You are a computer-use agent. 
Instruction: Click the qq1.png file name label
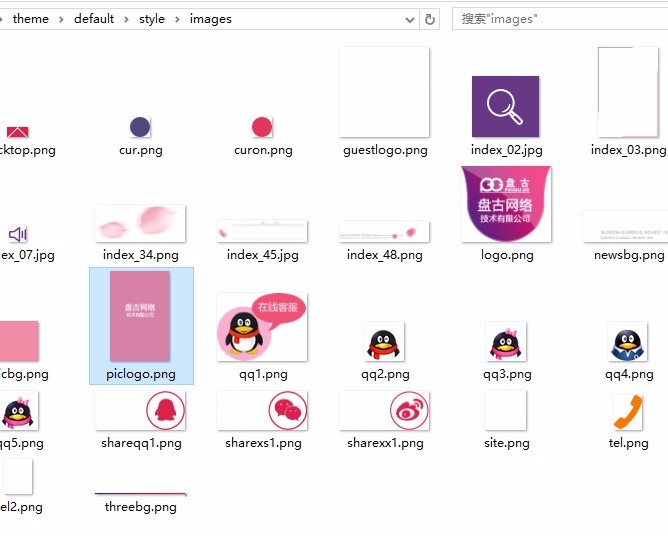point(263,374)
